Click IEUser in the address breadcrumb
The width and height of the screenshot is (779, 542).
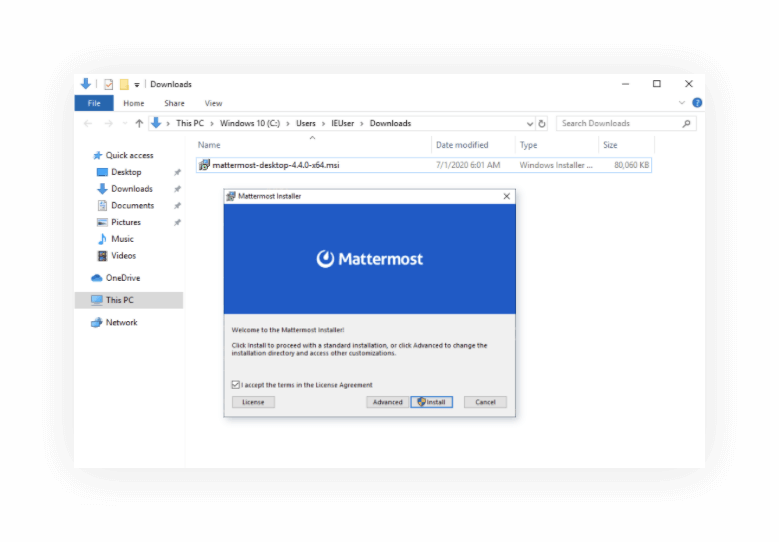(x=342, y=123)
